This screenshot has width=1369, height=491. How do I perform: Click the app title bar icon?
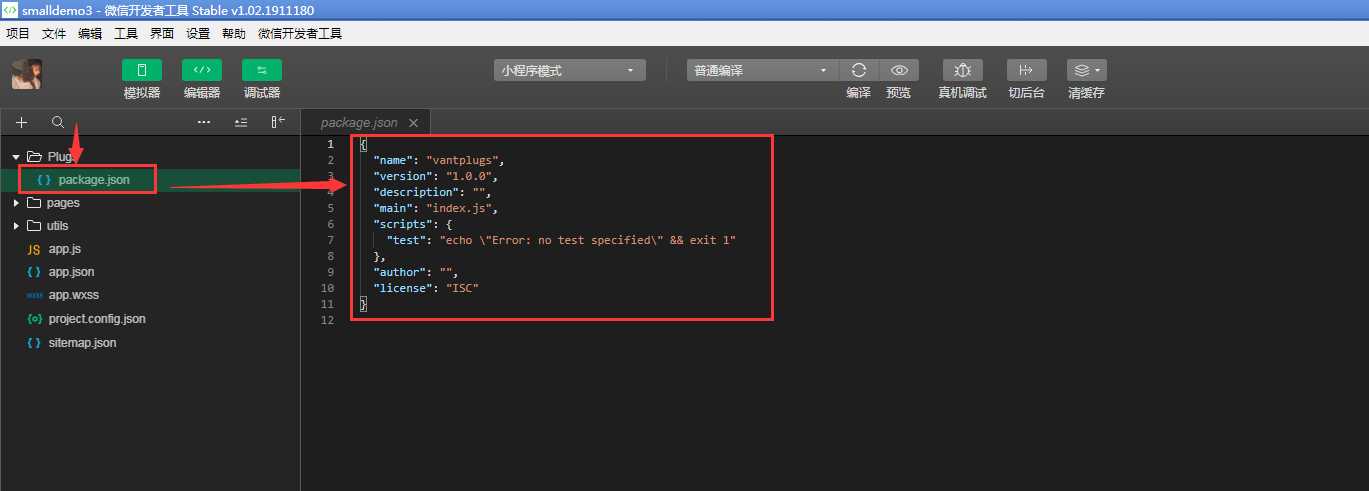click(x=10, y=9)
